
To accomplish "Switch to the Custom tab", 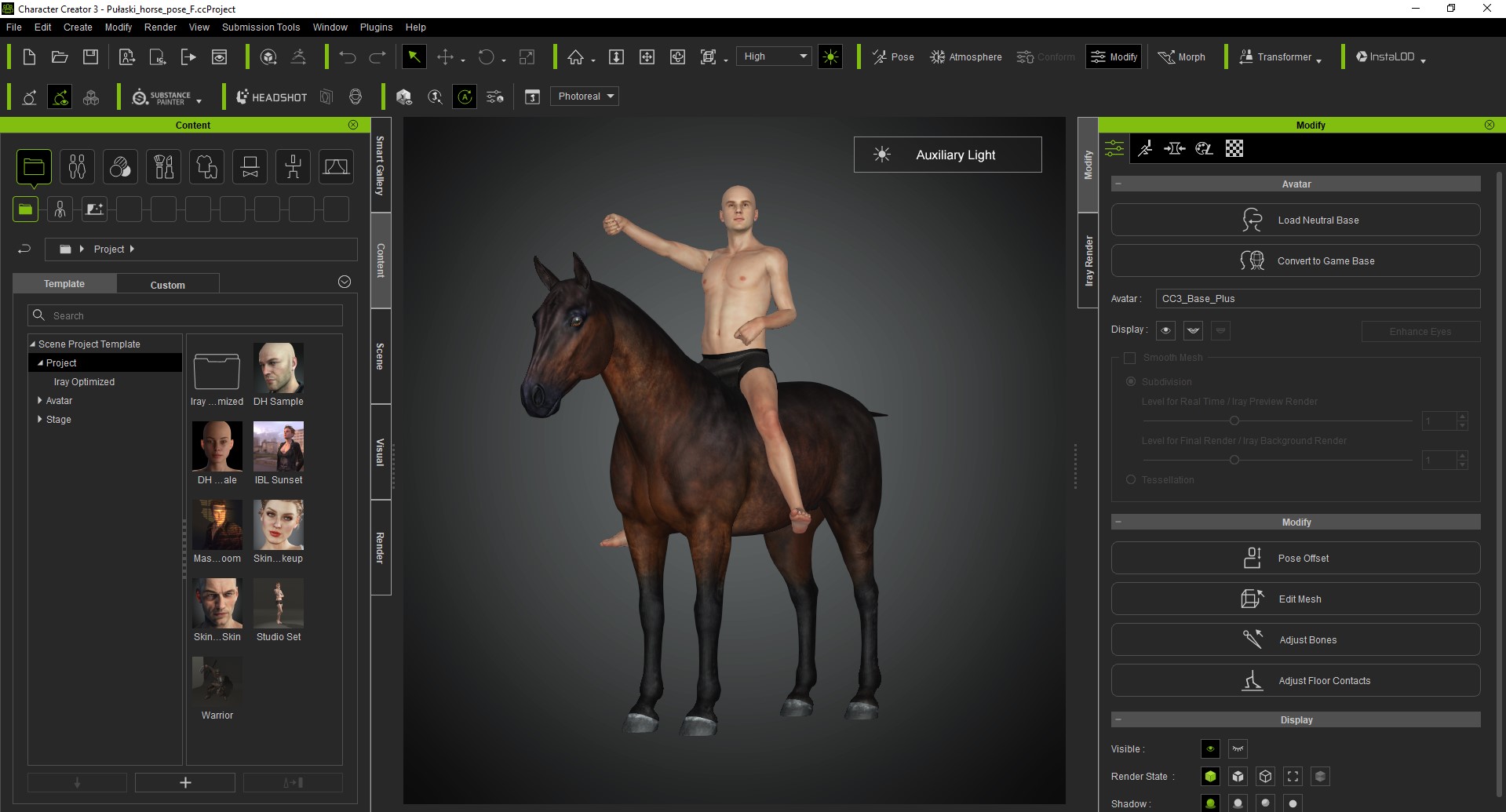I will (167, 285).
